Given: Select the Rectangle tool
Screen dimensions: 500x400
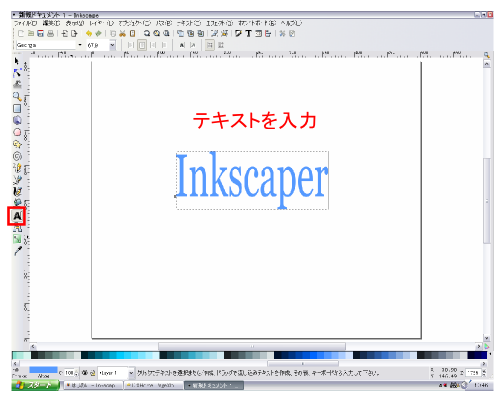Looking at the screenshot, I should 17,109.
